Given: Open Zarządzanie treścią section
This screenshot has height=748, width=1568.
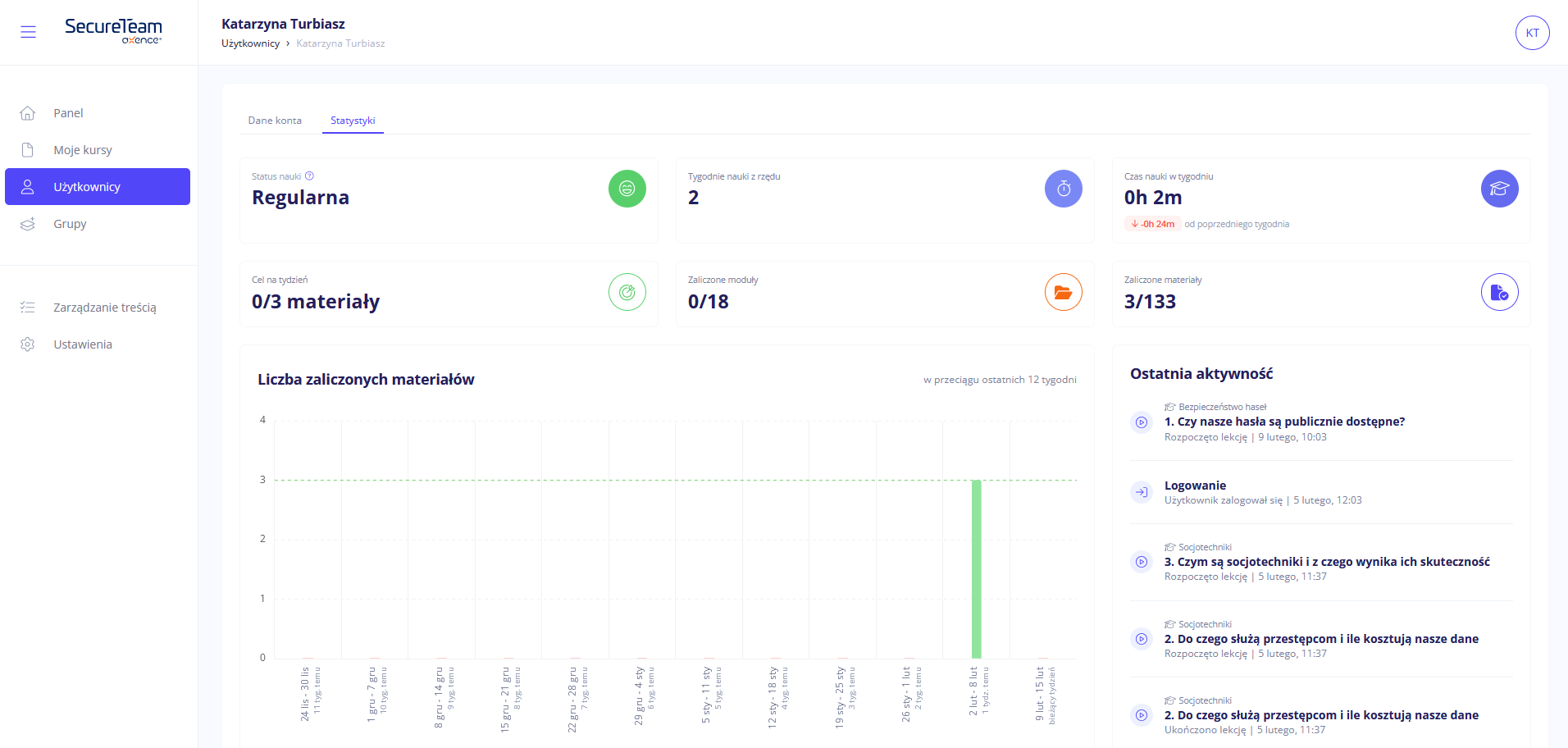Looking at the screenshot, I should (104, 308).
